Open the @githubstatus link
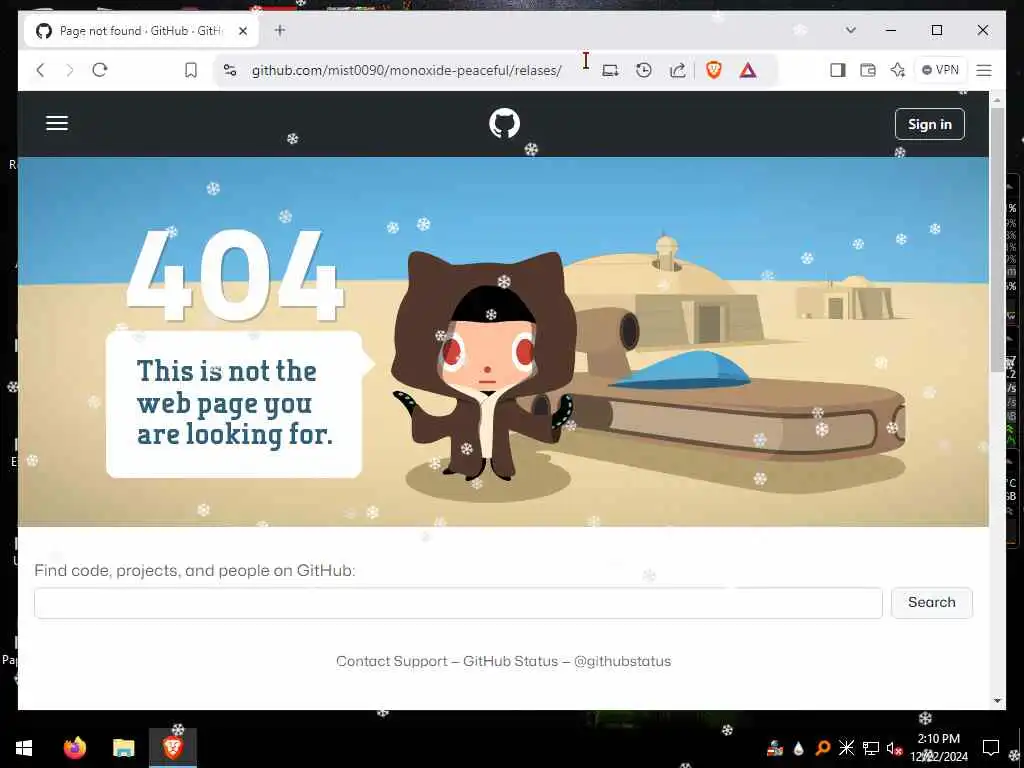 click(622, 661)
